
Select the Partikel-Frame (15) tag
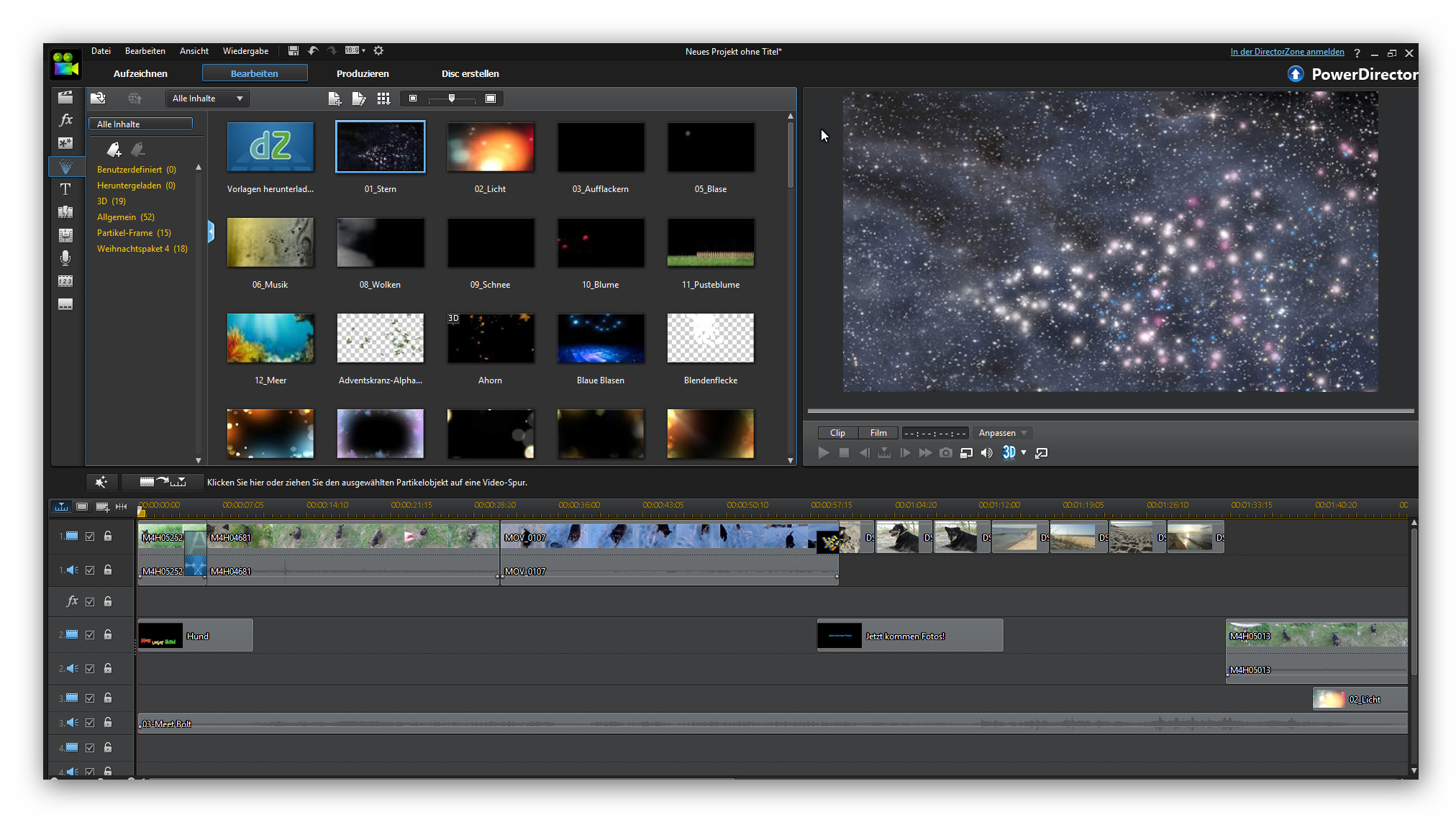(134, 233)
